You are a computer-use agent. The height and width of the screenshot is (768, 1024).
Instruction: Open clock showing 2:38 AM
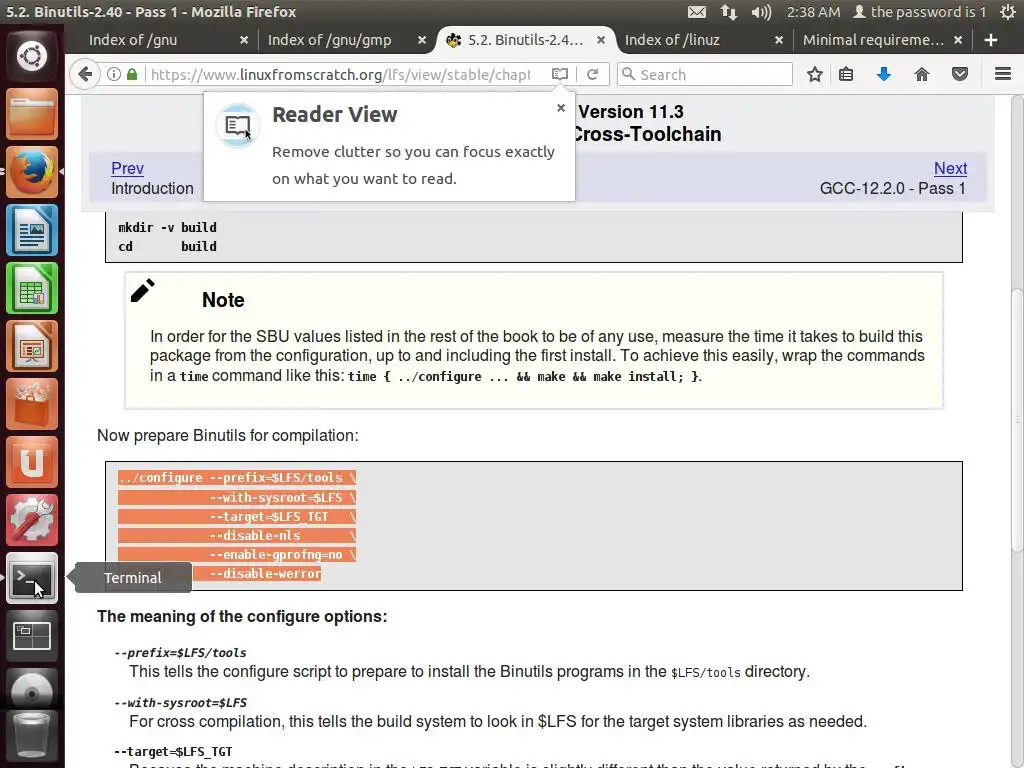[x=813, y=12]
